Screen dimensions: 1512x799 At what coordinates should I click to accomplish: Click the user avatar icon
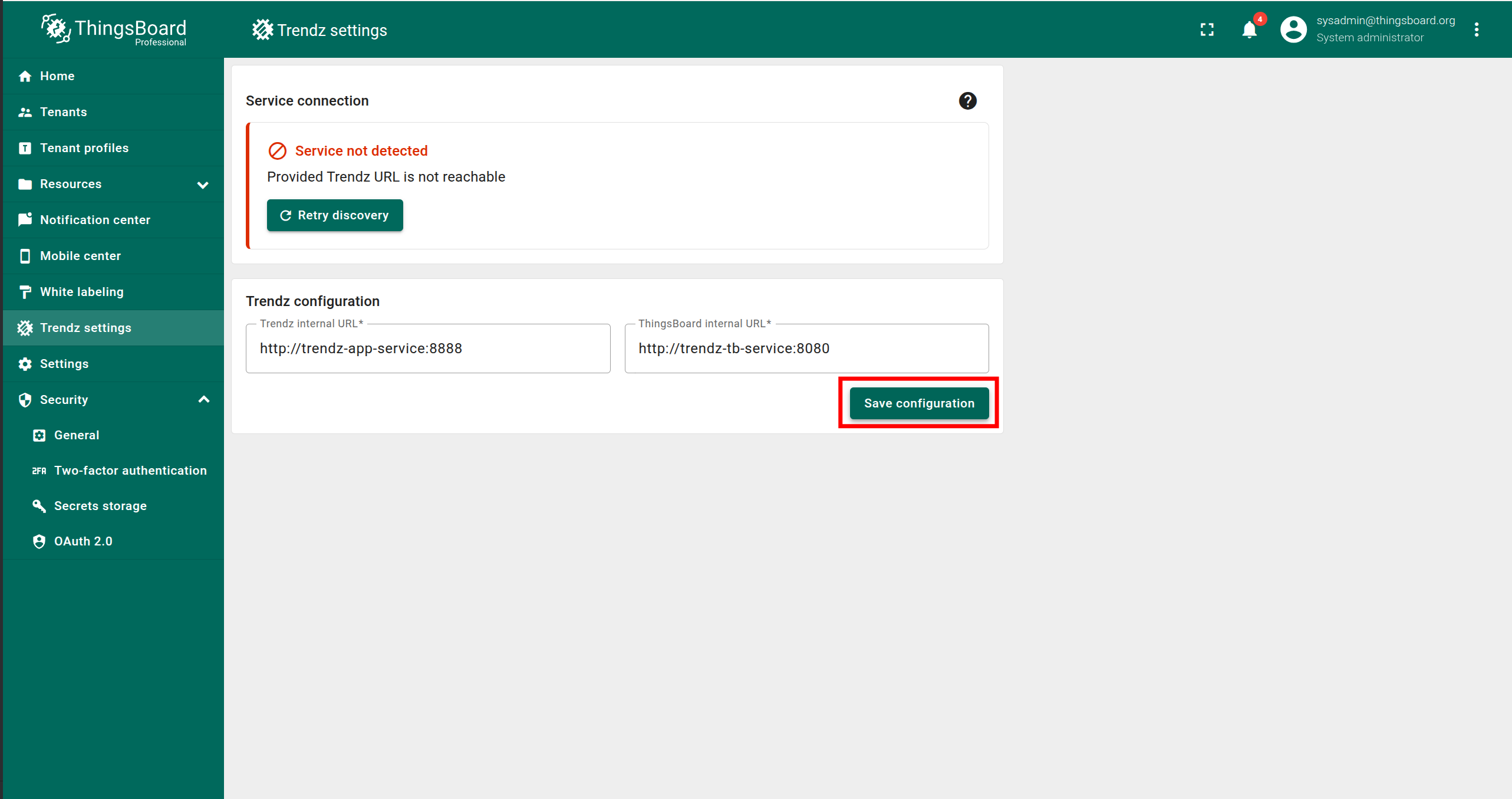click(1293, 29)
